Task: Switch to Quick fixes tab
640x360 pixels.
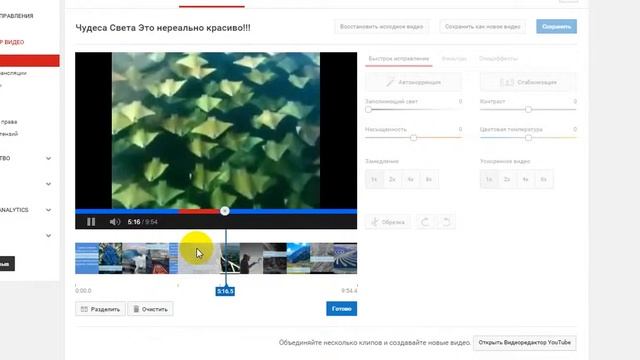Action: [398, 59]
